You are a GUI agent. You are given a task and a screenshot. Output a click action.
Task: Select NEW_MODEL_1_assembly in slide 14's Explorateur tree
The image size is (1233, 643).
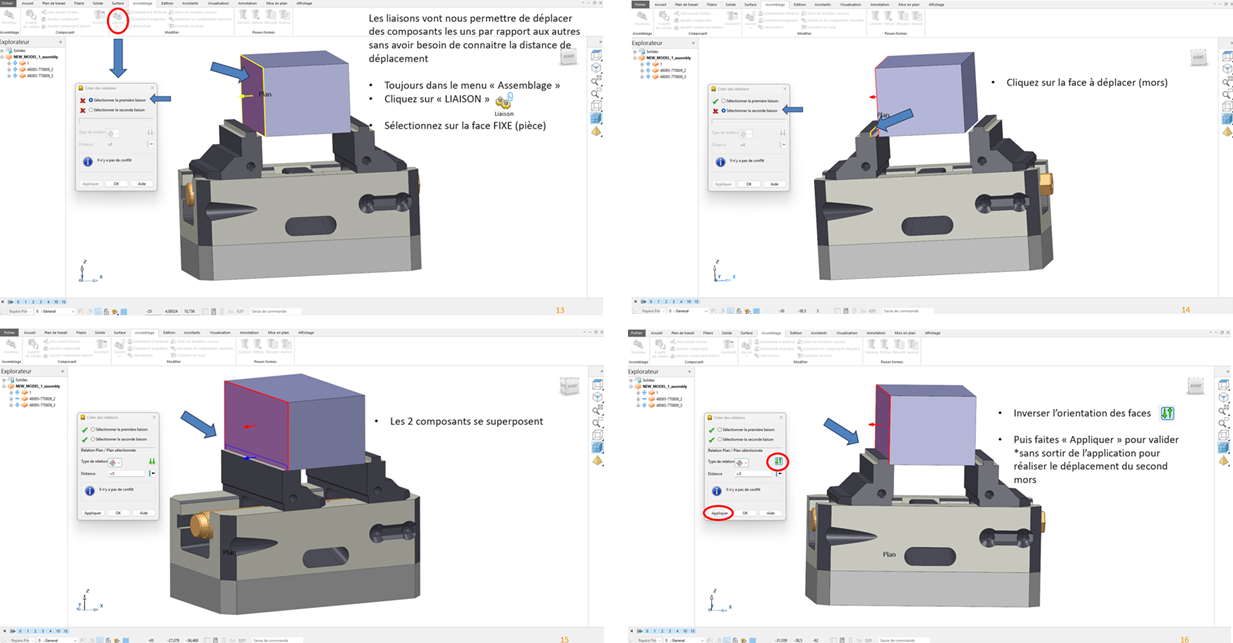tap(667, 57)
